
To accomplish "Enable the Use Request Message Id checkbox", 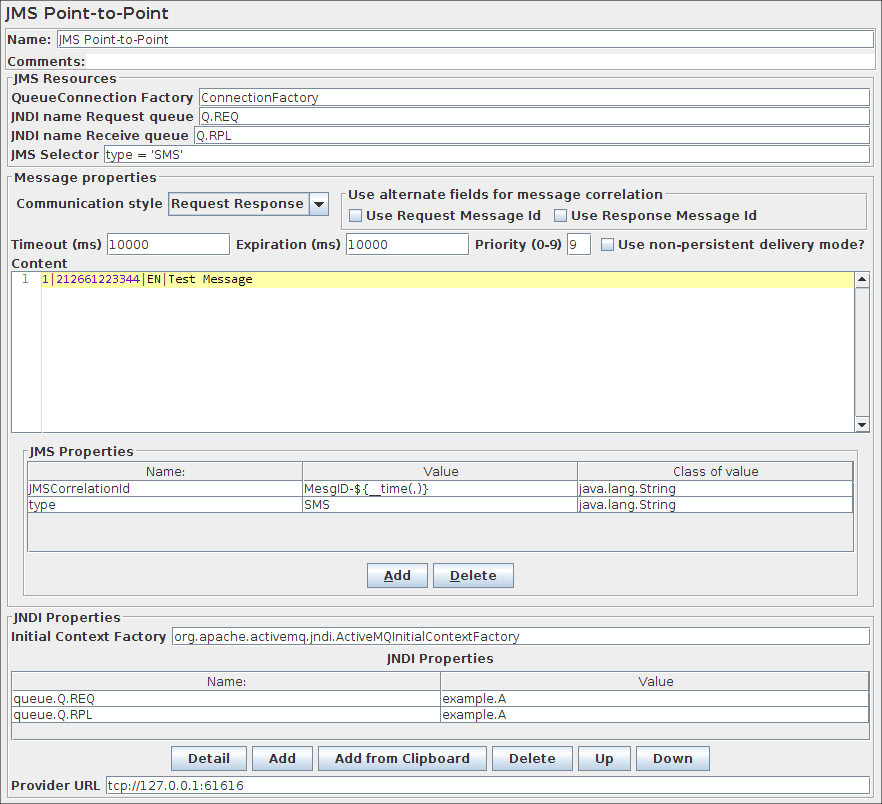I will tap(355, 216).
